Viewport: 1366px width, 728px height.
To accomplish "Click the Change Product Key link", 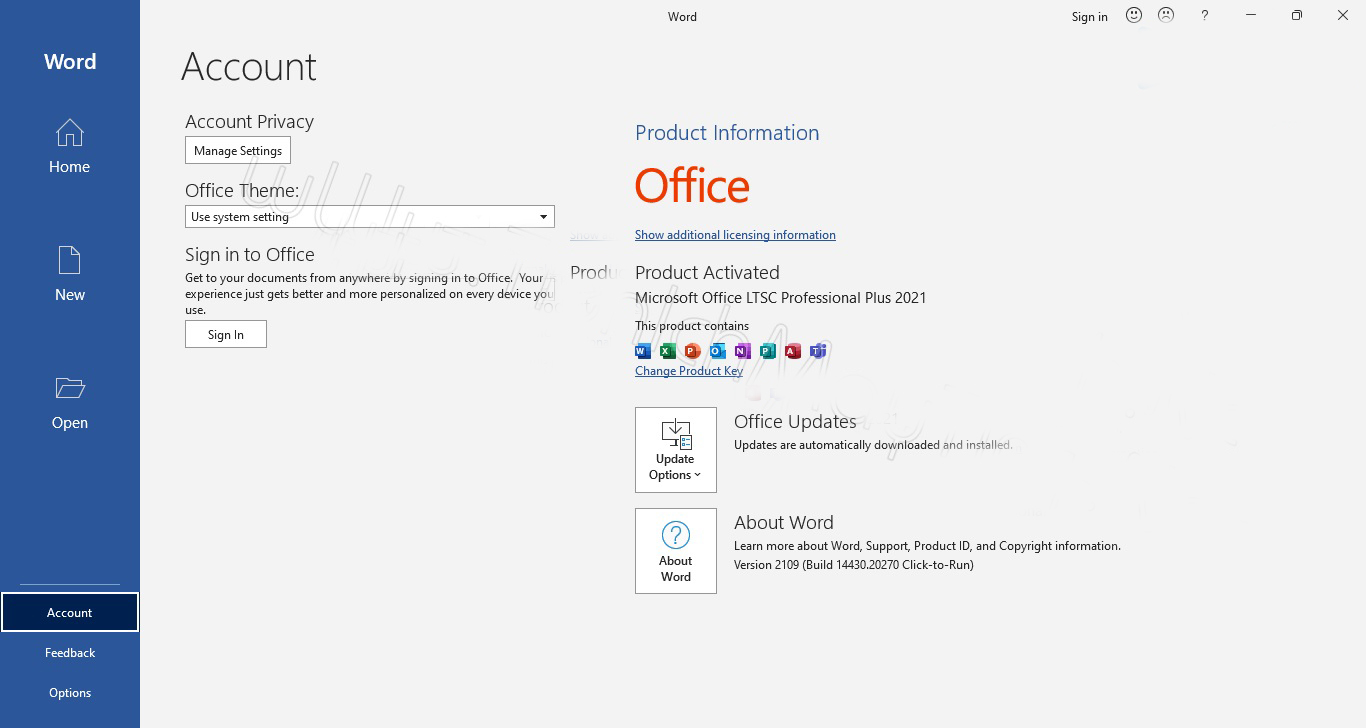I will (689, 371).
